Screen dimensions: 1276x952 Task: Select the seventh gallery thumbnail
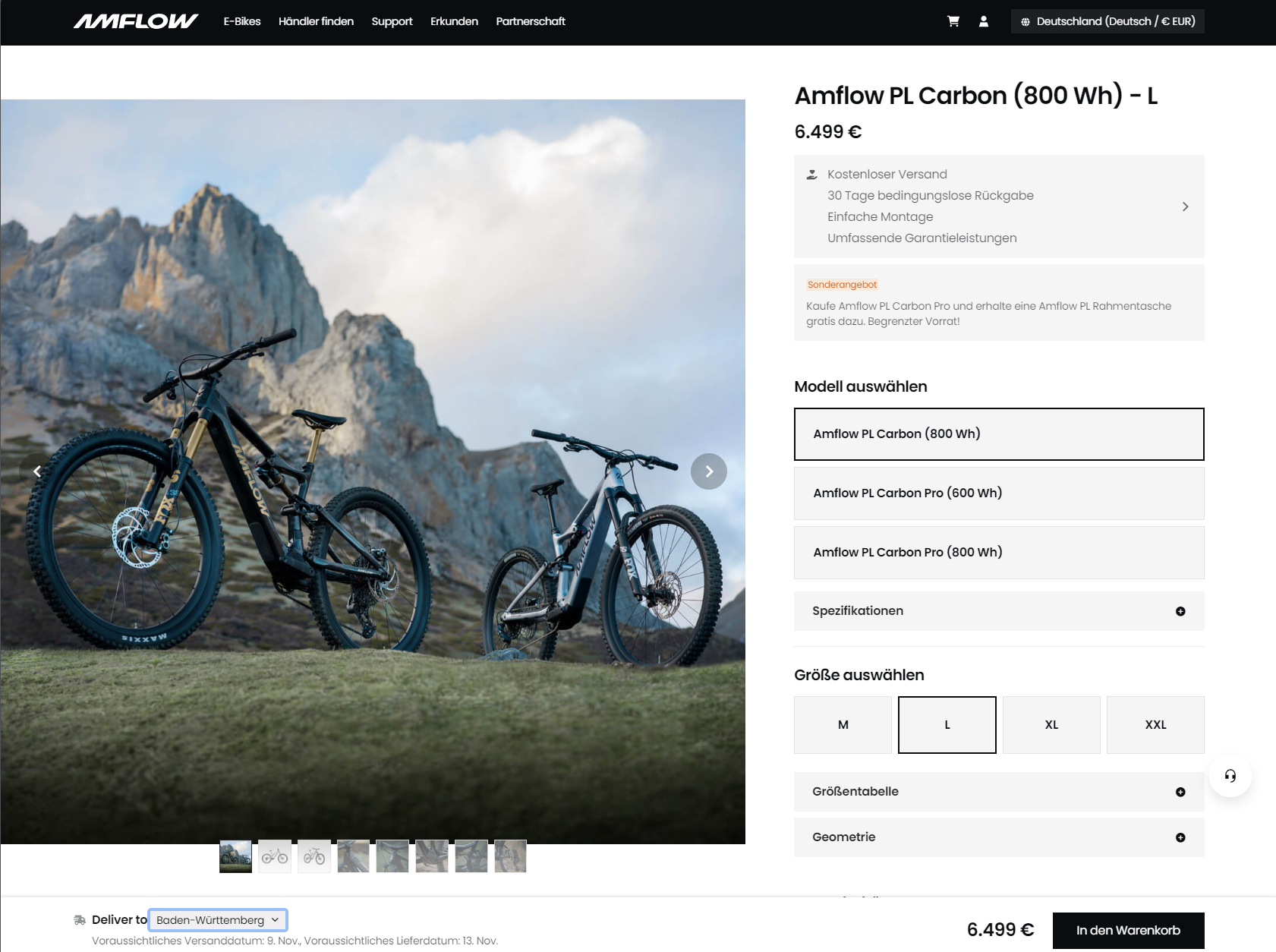tap(471, 856)
